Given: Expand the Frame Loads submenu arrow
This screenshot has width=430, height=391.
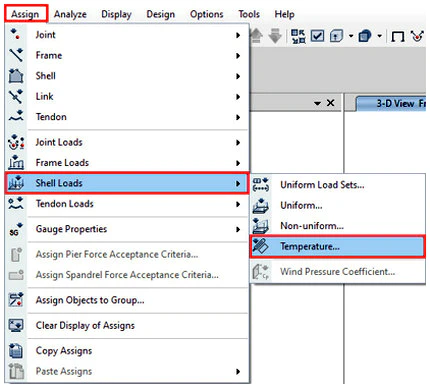Looking at the screenshot, I should click(238, 163).
